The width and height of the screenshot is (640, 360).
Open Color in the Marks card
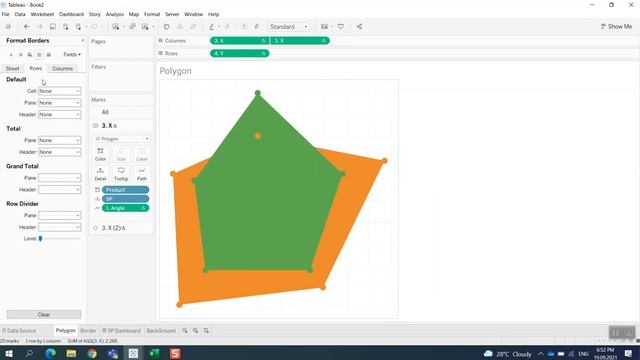[x=100, y=154]
